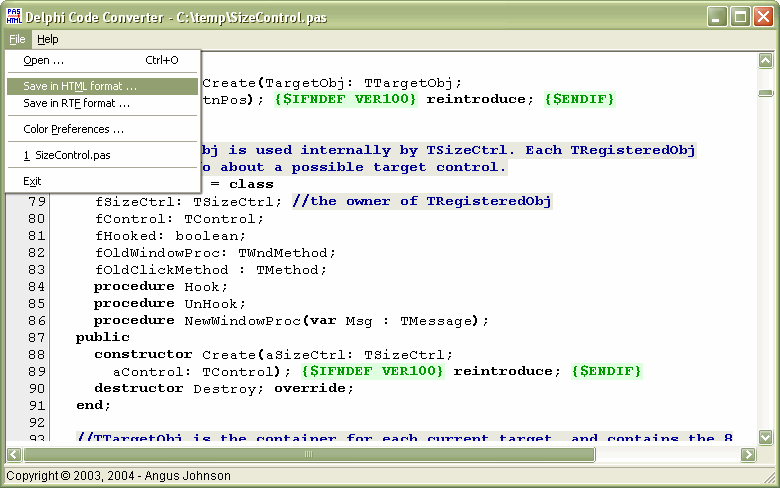Click line number 88 in the gutter
This screenshot has height=488, width=780.
pyautogui.click(x=37, y=355)
